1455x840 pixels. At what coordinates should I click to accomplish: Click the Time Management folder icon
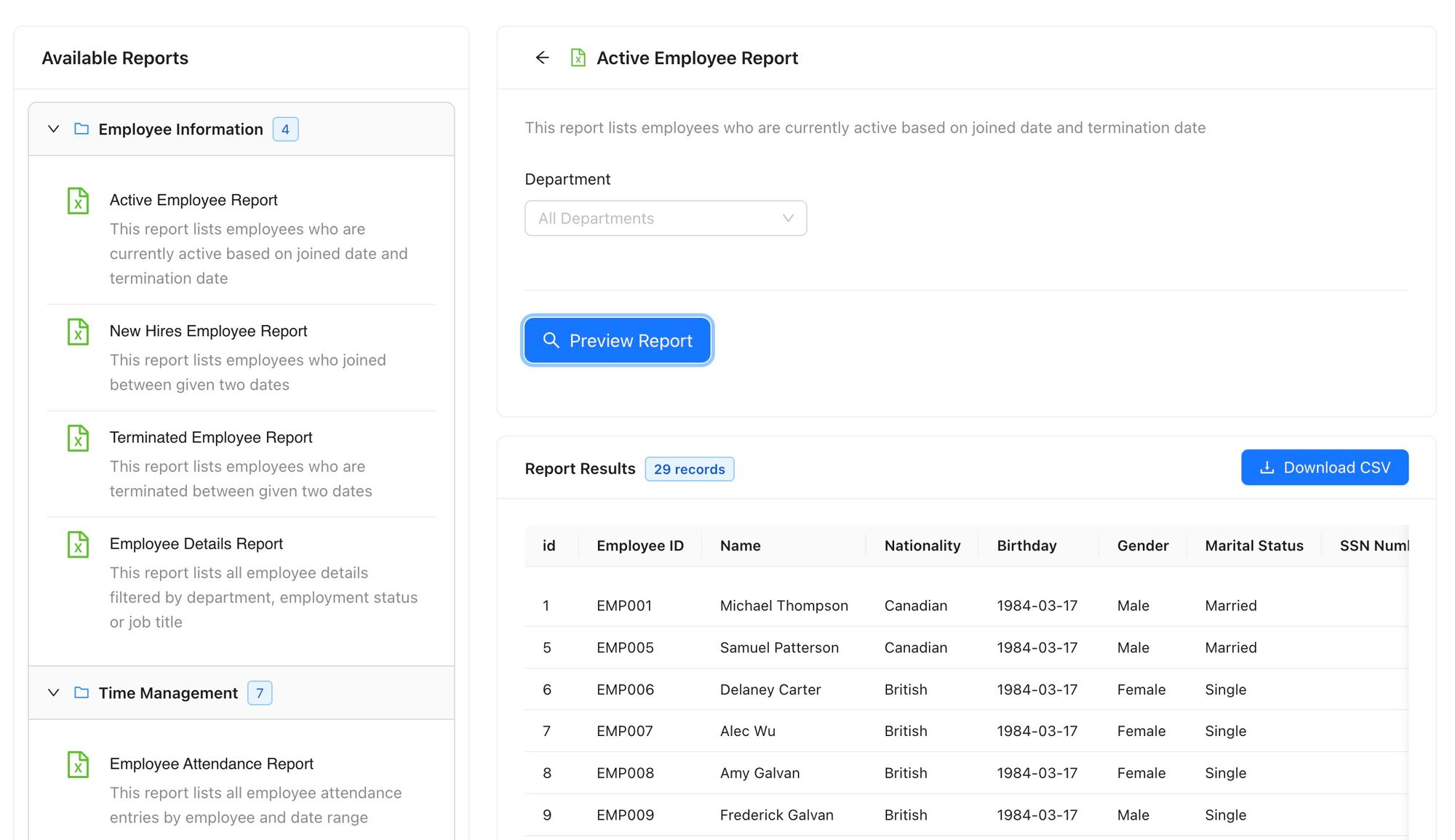pos(81,692)
